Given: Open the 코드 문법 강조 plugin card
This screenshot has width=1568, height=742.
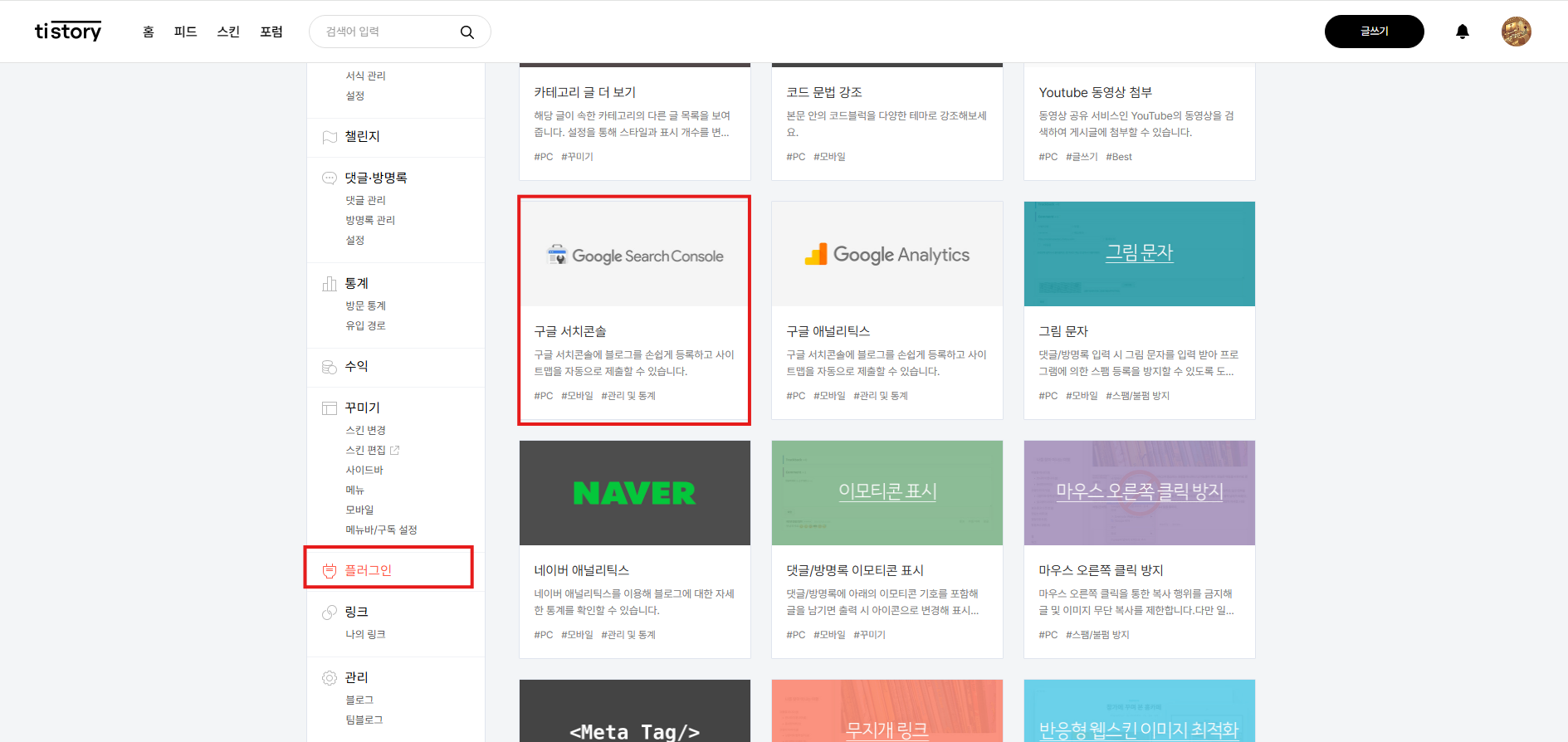Looking at the screenshot, I should (887, 121).
